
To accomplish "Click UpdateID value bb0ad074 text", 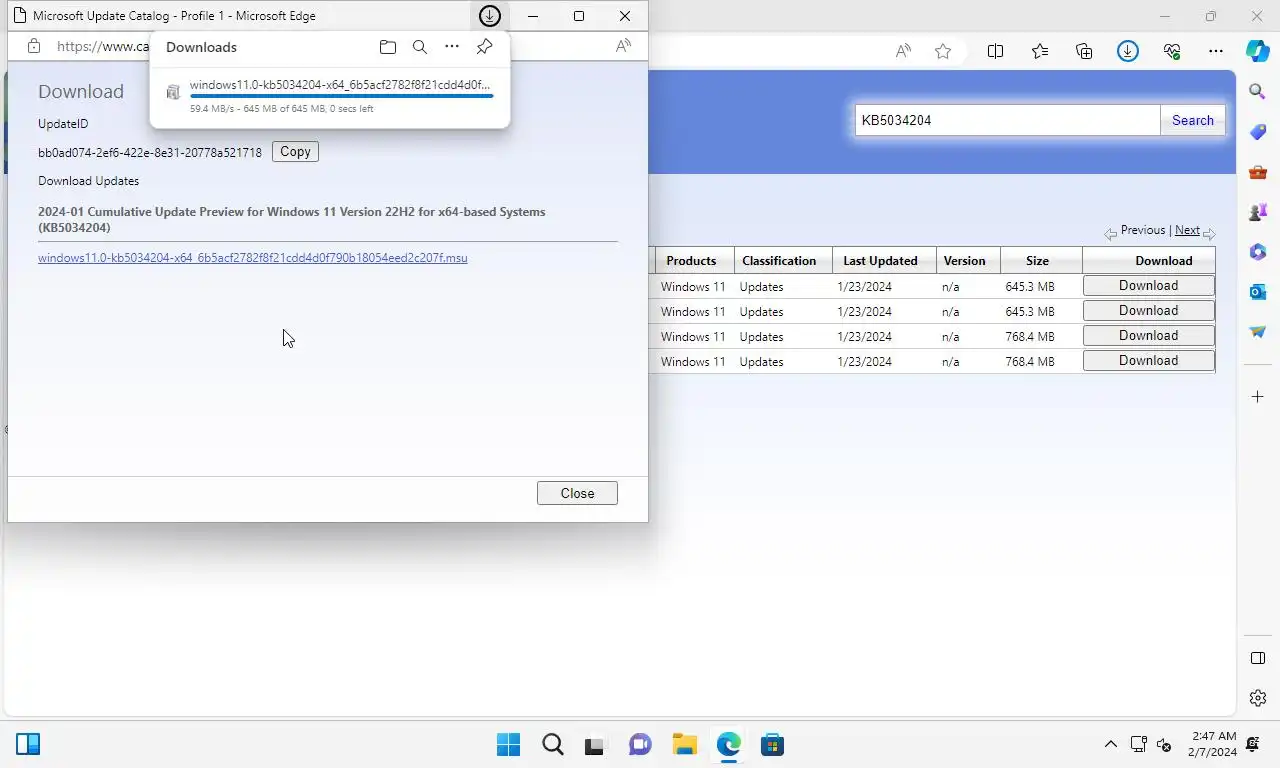I will [150, 153].
